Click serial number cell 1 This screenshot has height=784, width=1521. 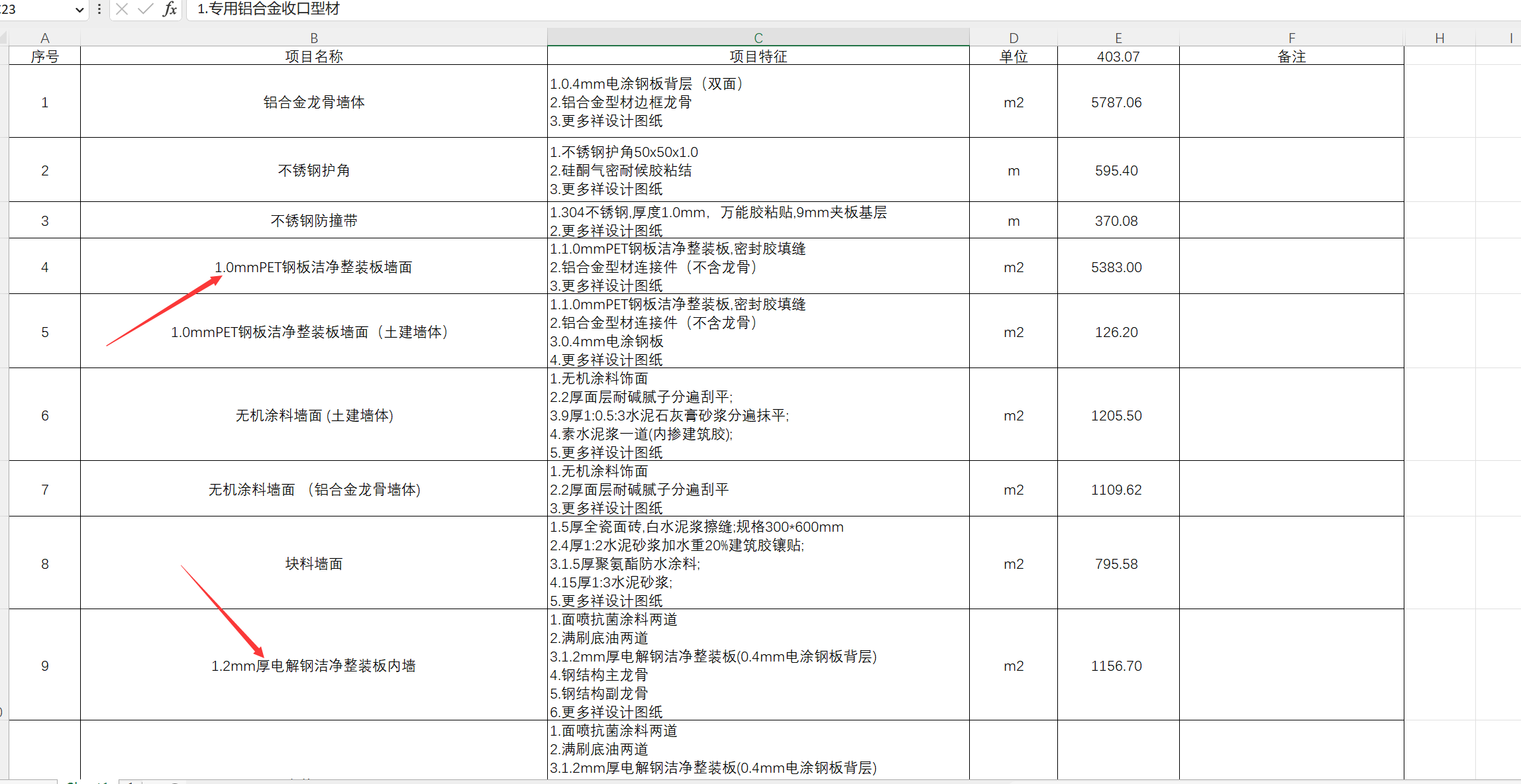[x=44, y=101]
